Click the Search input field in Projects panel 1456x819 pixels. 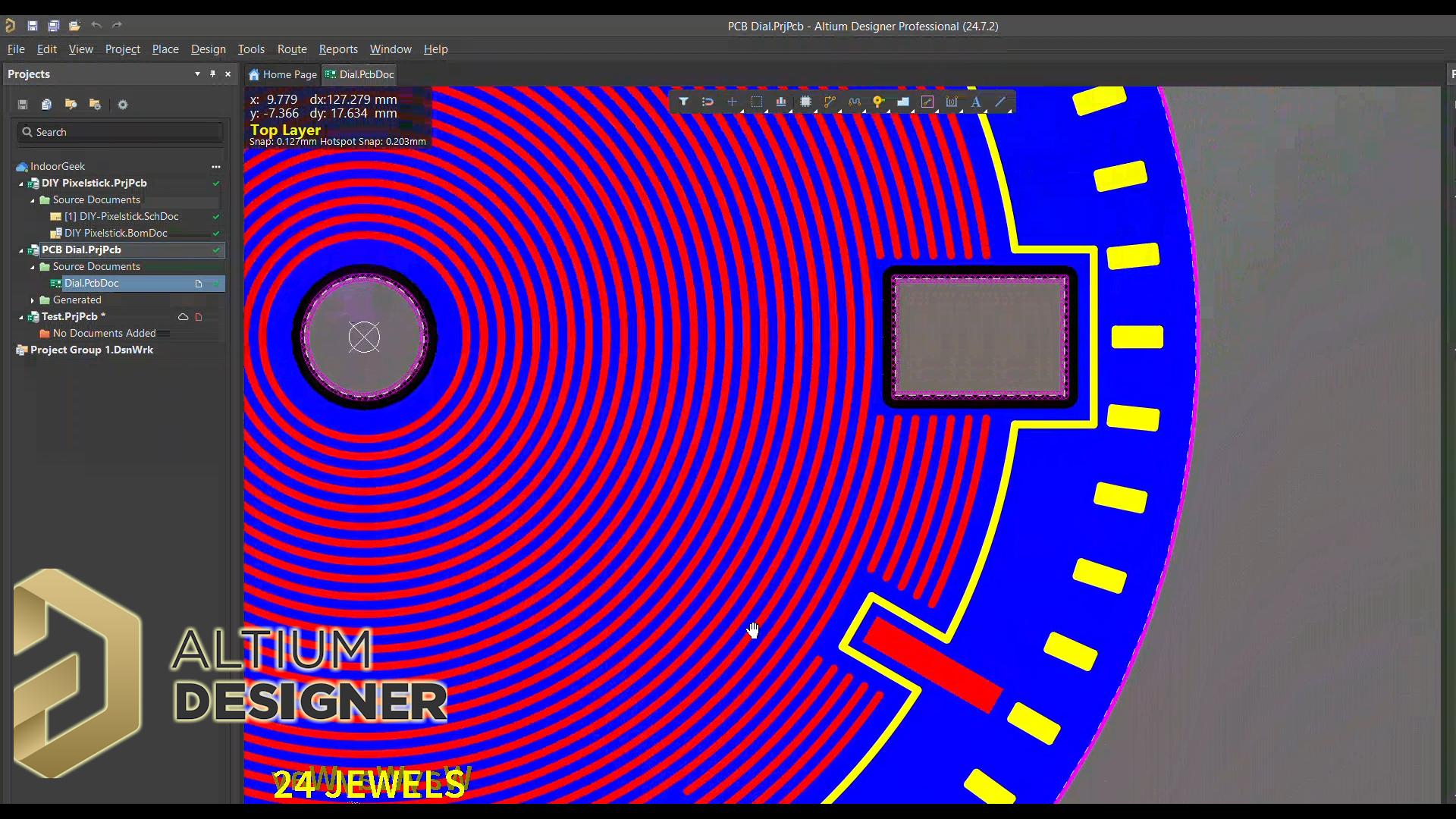point(120,131)
